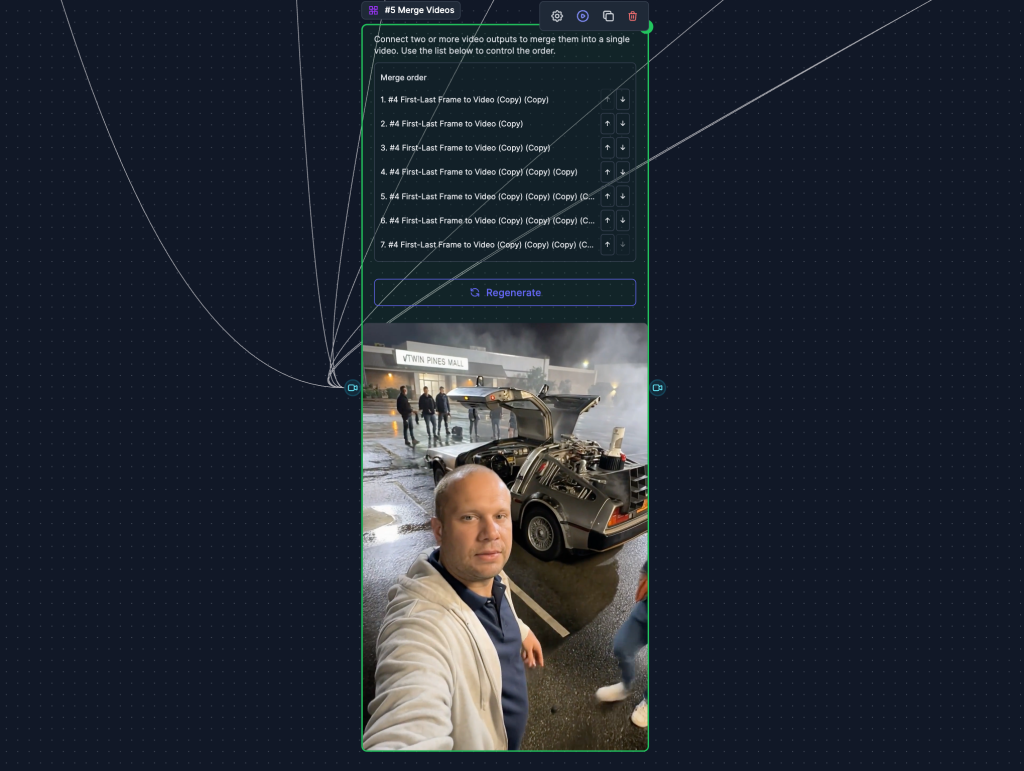Click the video output port on the node's right edge
Screen dimensions: 1024x771
657,387
